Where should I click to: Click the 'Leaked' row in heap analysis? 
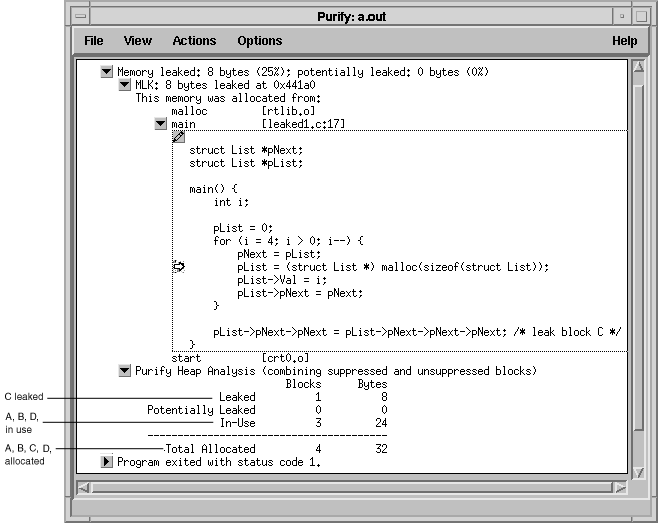303,397
